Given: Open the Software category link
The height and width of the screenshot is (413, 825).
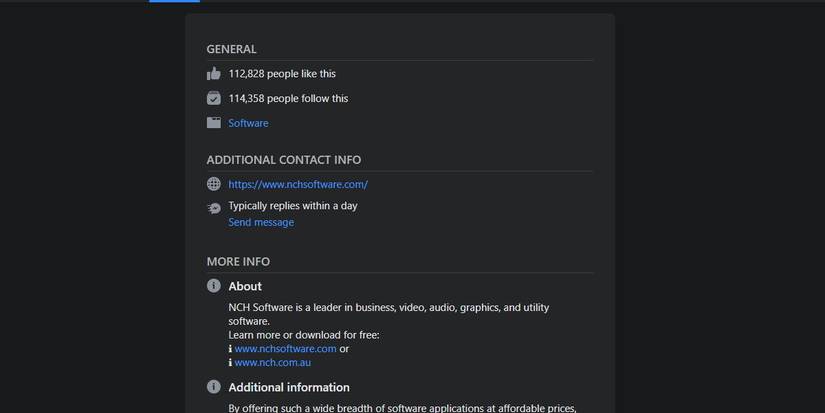Looking at the screenshot, I should tap(248, 123).
